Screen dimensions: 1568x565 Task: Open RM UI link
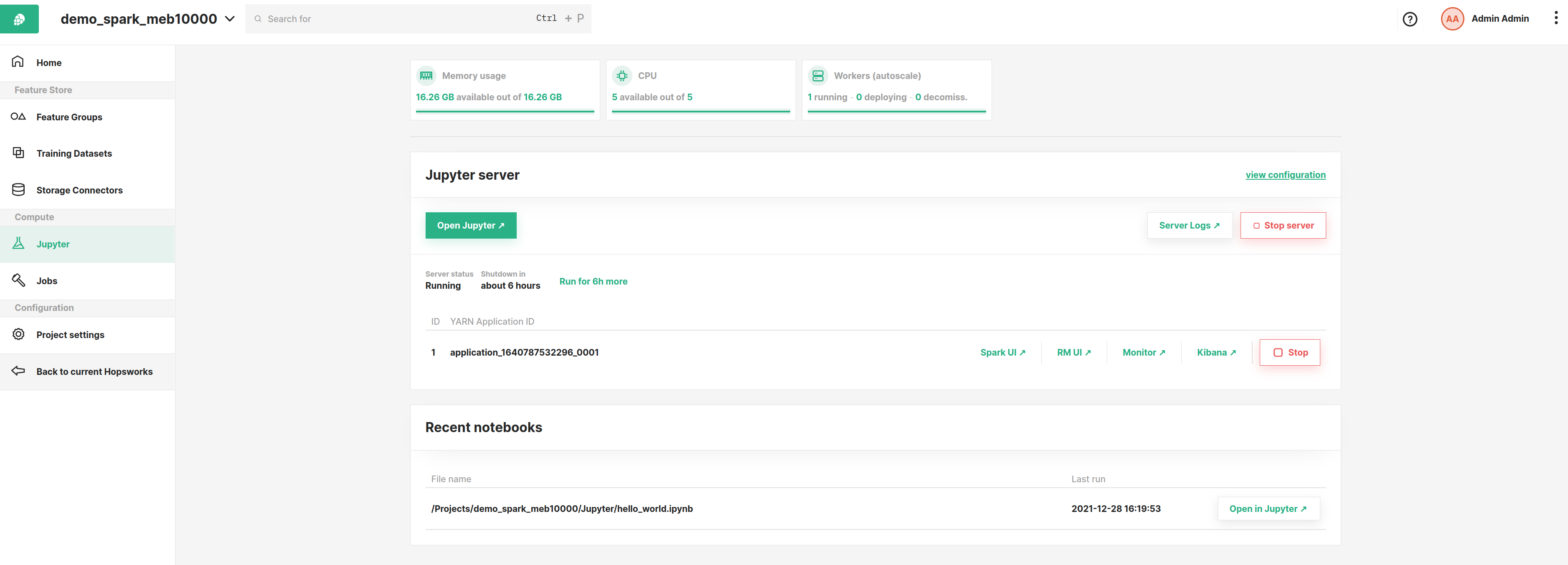point(1074,353)
